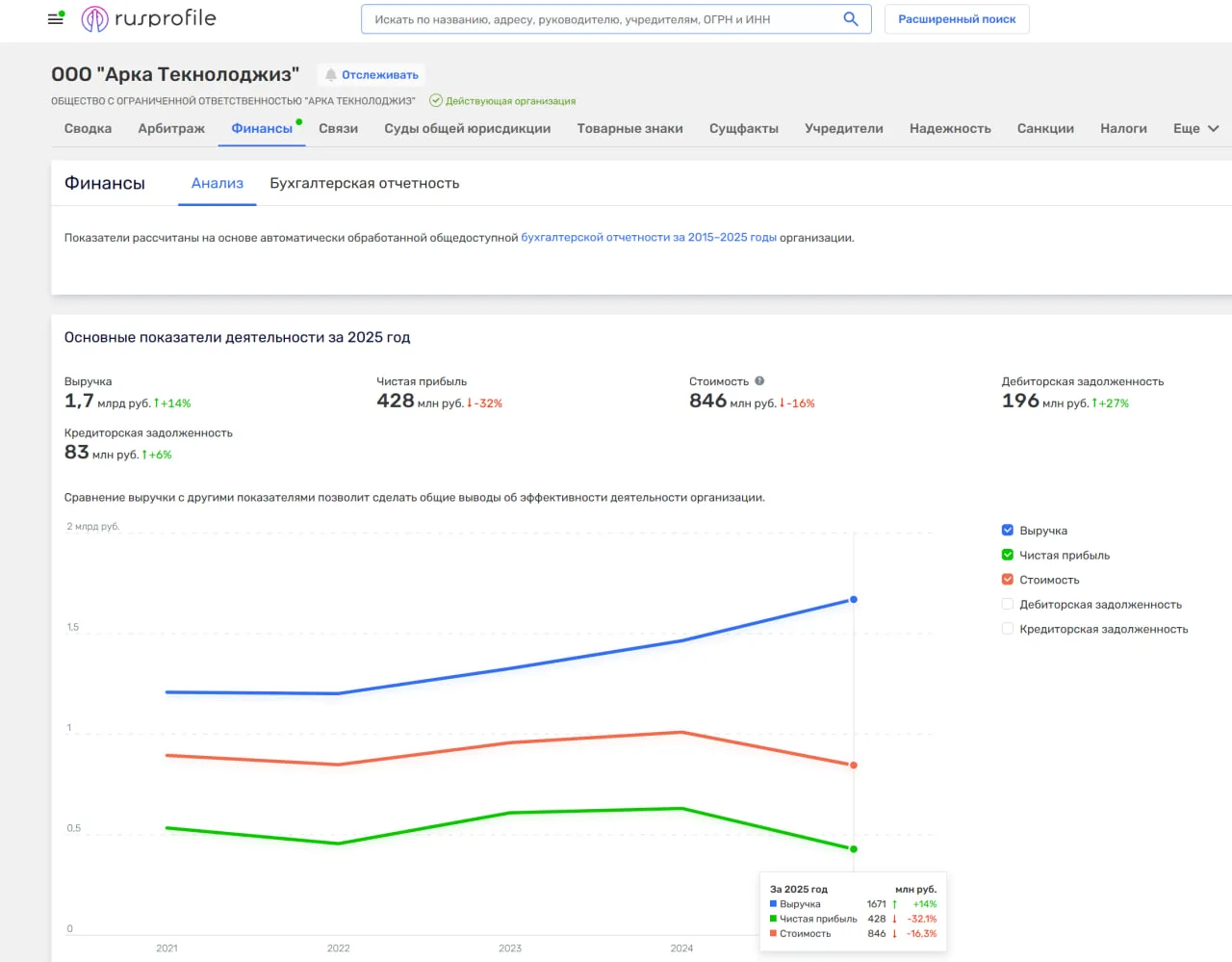Enable the Кредиторская задолженность checkbox

coord(1008,629)
